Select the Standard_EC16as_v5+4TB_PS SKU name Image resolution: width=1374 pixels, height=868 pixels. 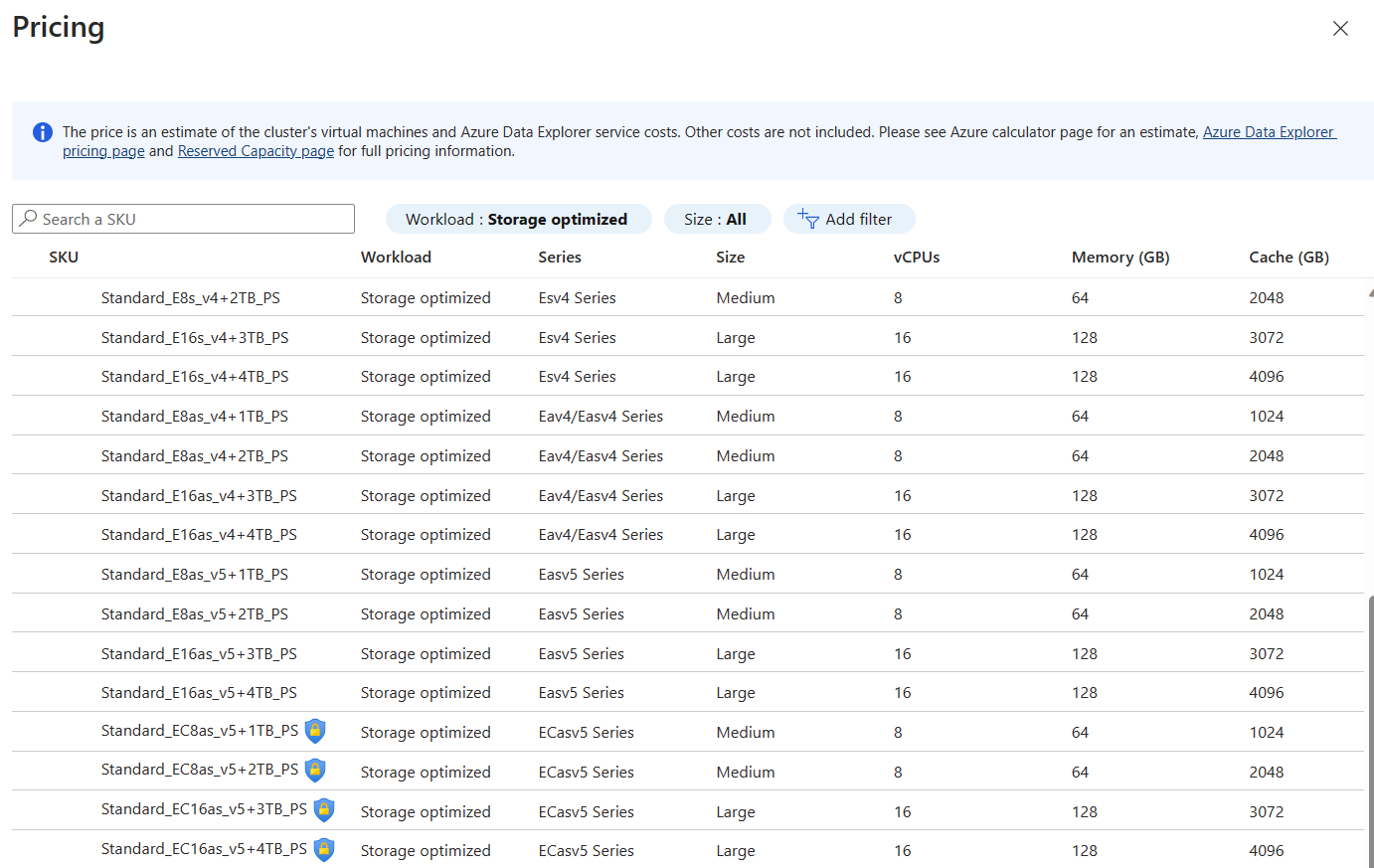point(204,848)
